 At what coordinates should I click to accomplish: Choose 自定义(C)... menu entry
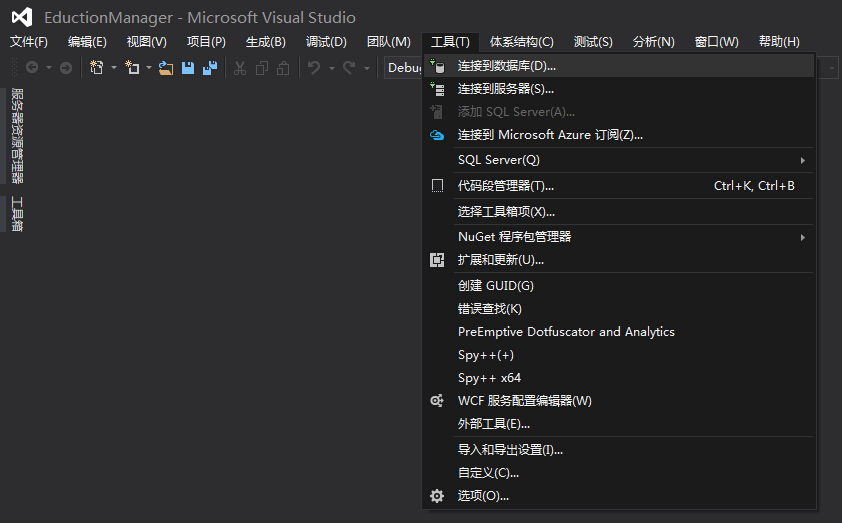[619, 473]
